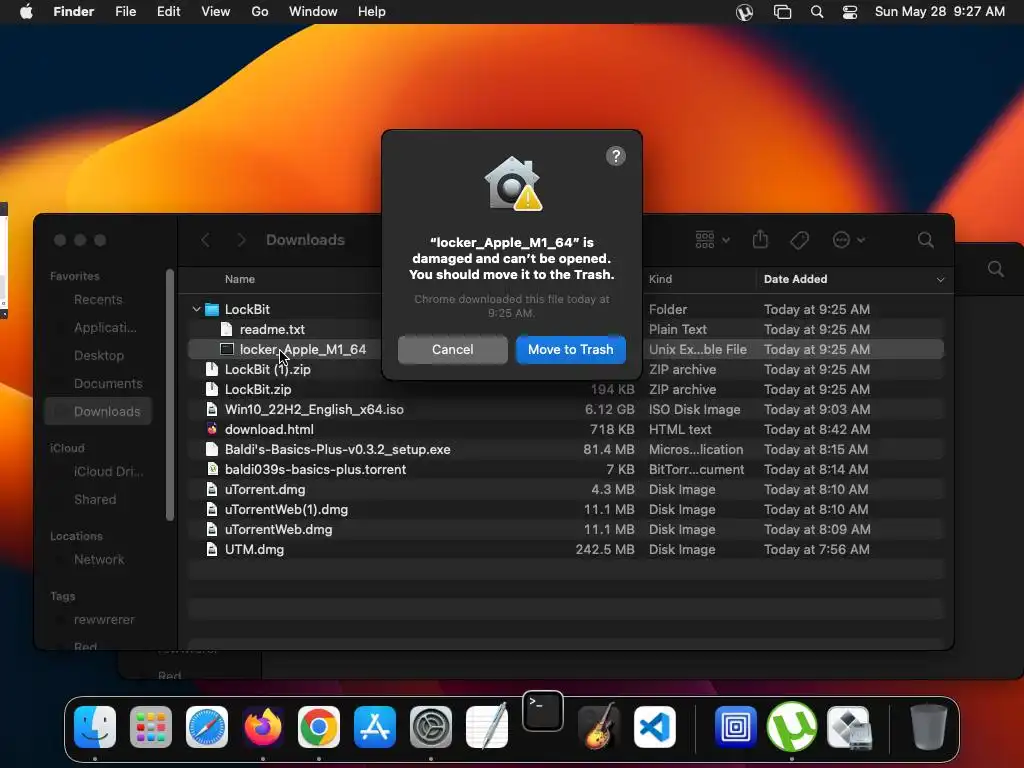
Task: Select Documents in the sidebar
Action: tap(108, 383)
